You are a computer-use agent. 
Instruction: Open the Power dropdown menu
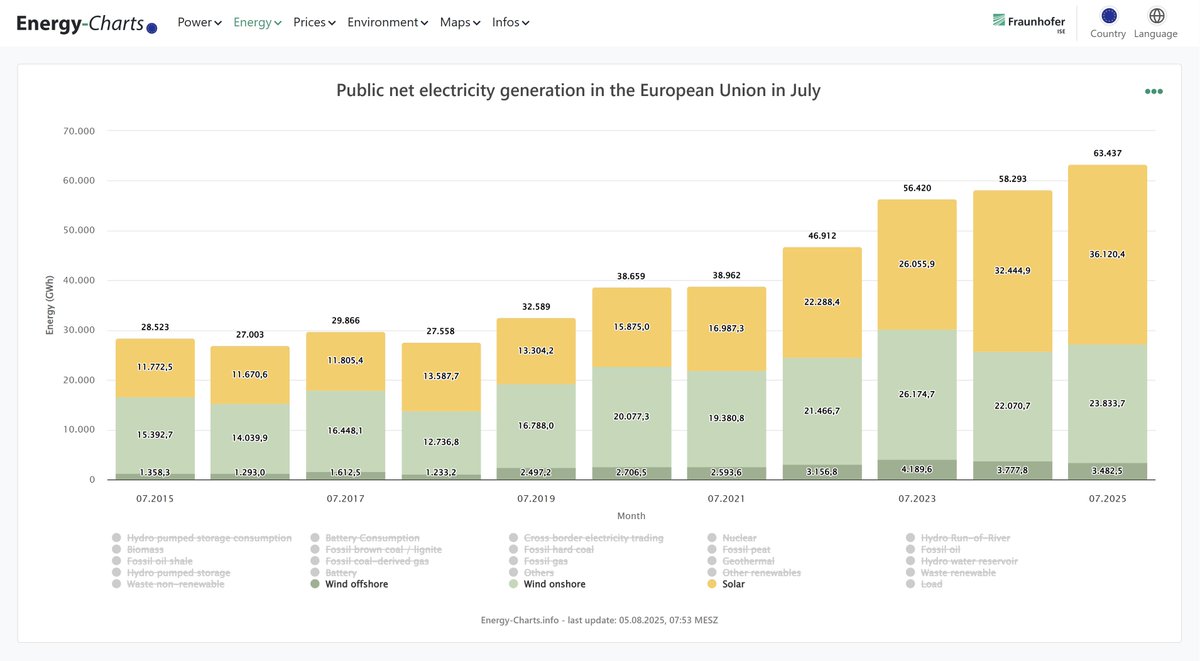point(198,21)
